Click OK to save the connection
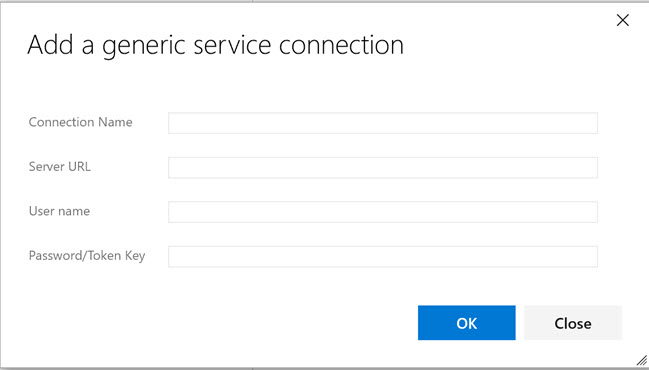The width and height of the screenshot is (649, 370). click(x=466, y=323)
